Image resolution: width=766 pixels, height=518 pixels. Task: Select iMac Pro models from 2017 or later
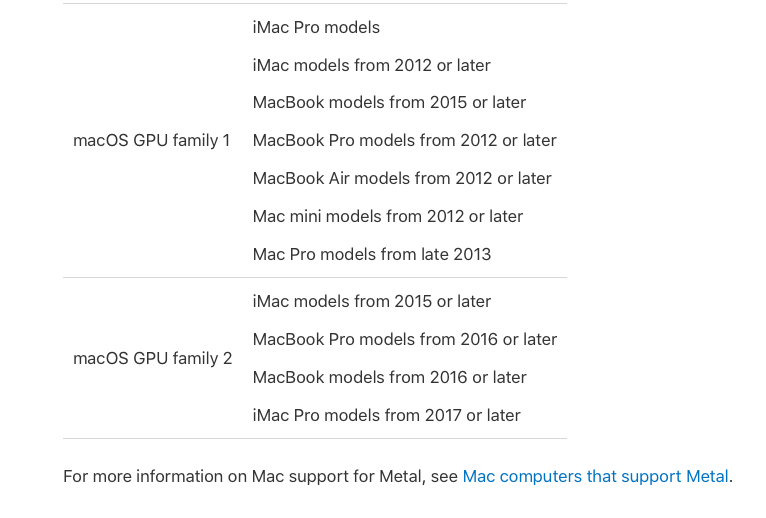(386, 416)
